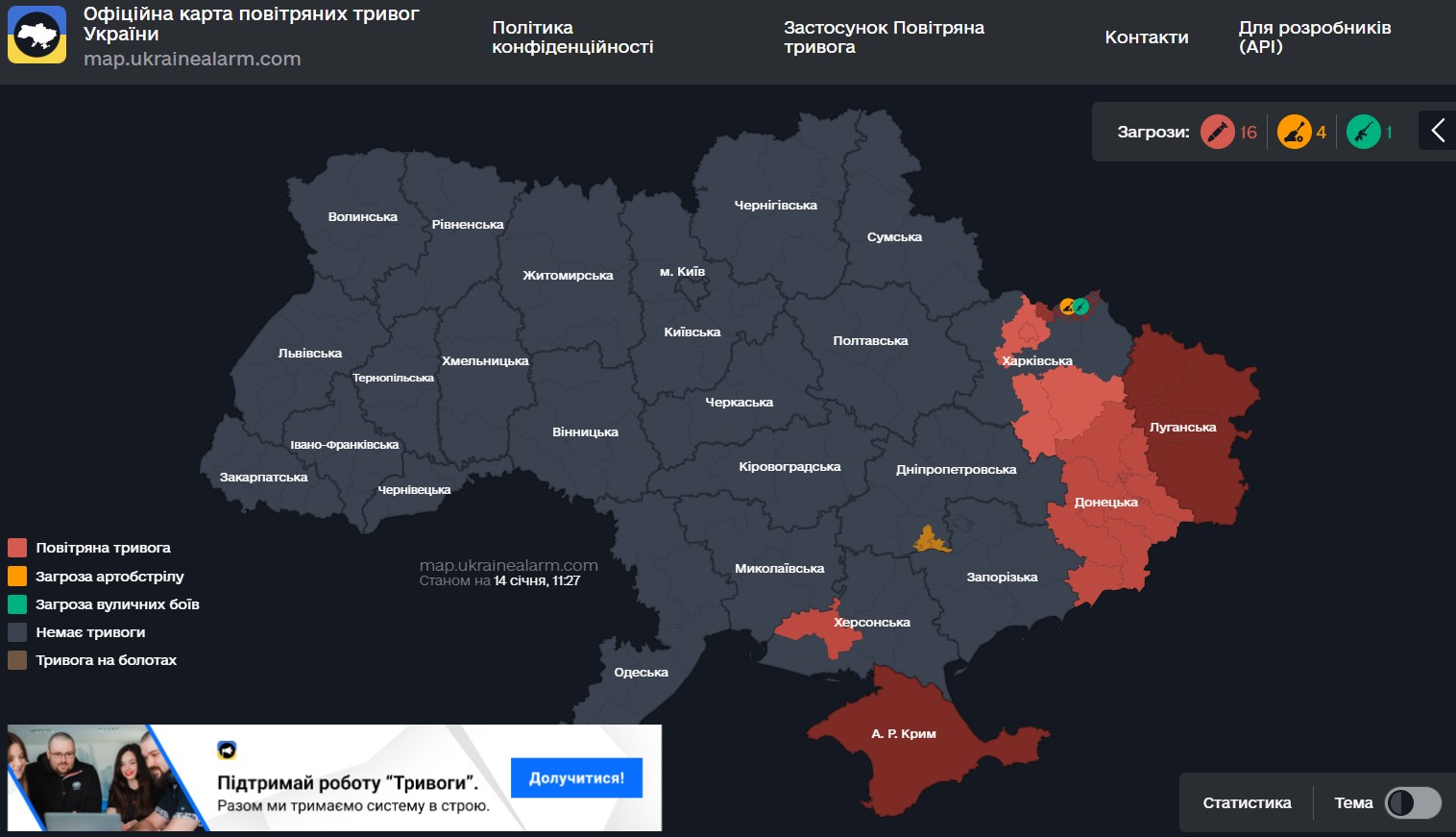Image resolution: width=1456 pixels, height=837 pixels.
Task: Go to Для розробників (API) page
Action: pyautogui.click(x=1314, y=37)
